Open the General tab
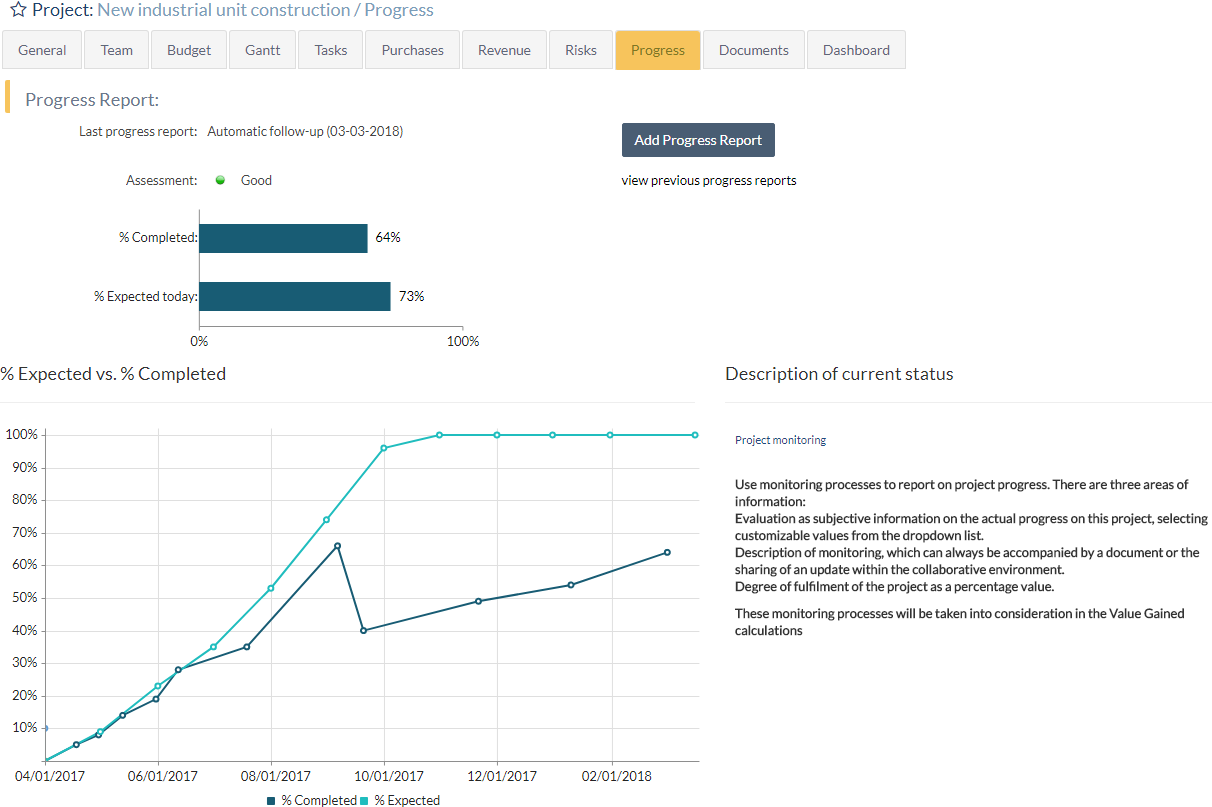Screen dimensions: 1212x807 (x=42, y=49)
